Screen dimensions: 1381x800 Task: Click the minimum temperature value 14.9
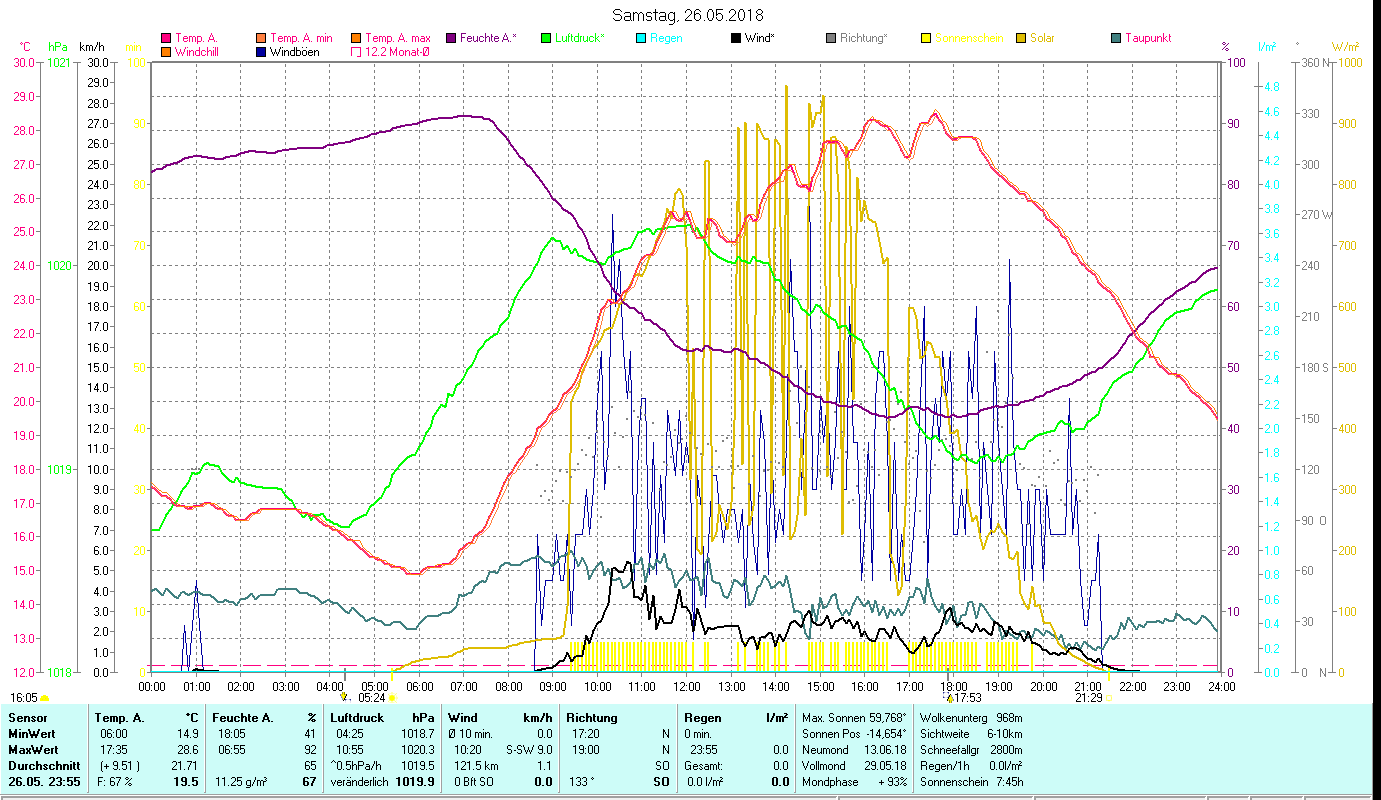pyautogui.click(x=187, y=734)
